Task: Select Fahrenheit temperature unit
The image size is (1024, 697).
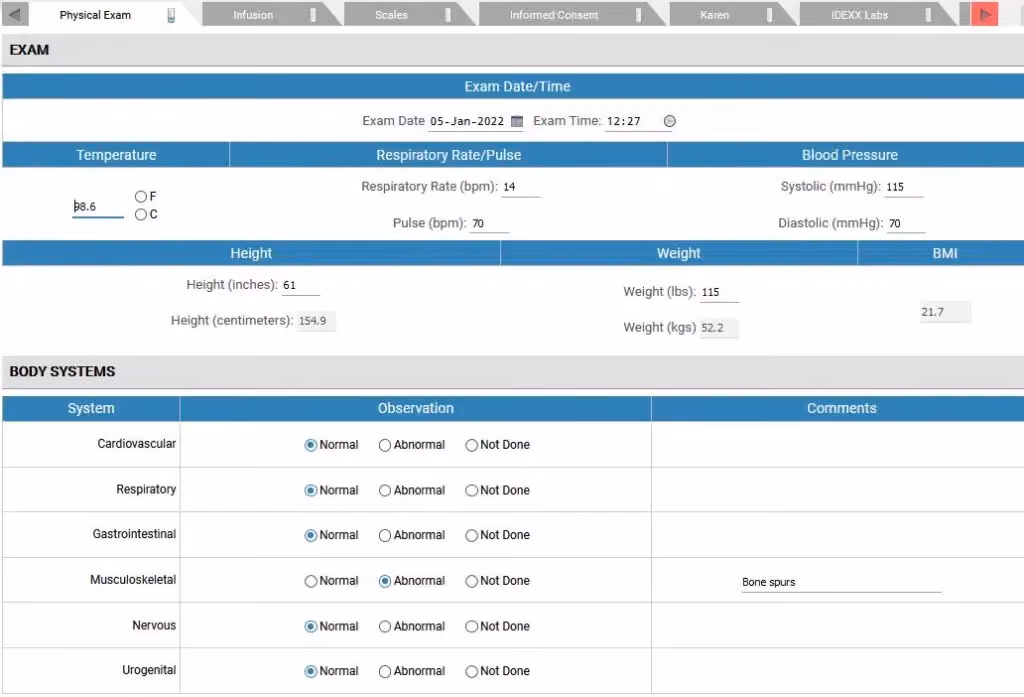Action: click(140, 196)
